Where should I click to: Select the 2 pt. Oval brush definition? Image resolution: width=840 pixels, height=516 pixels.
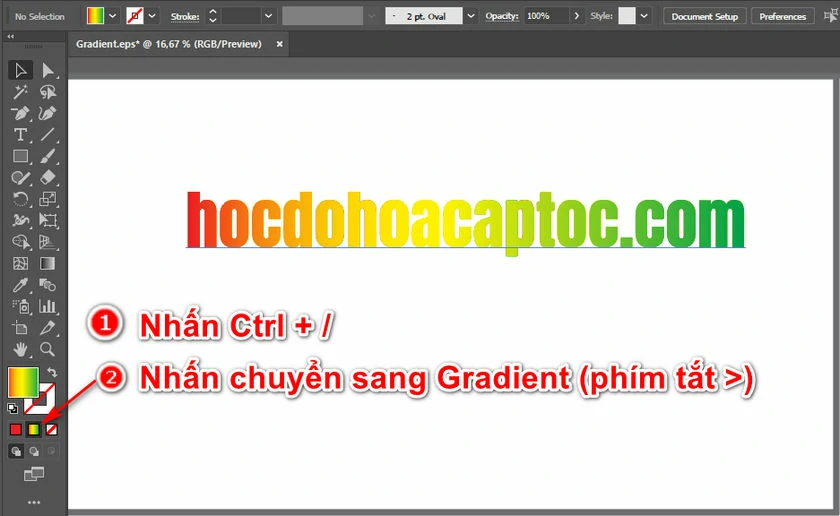click(424, 16)
